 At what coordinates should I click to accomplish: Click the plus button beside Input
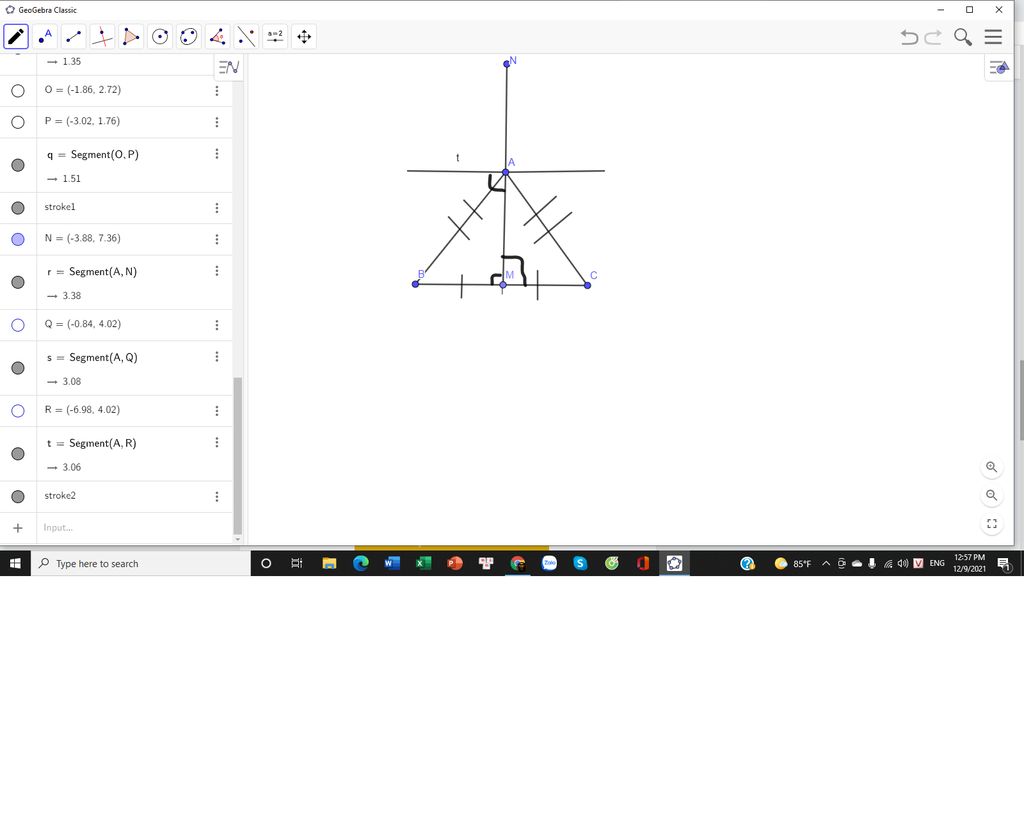[18, 528]
